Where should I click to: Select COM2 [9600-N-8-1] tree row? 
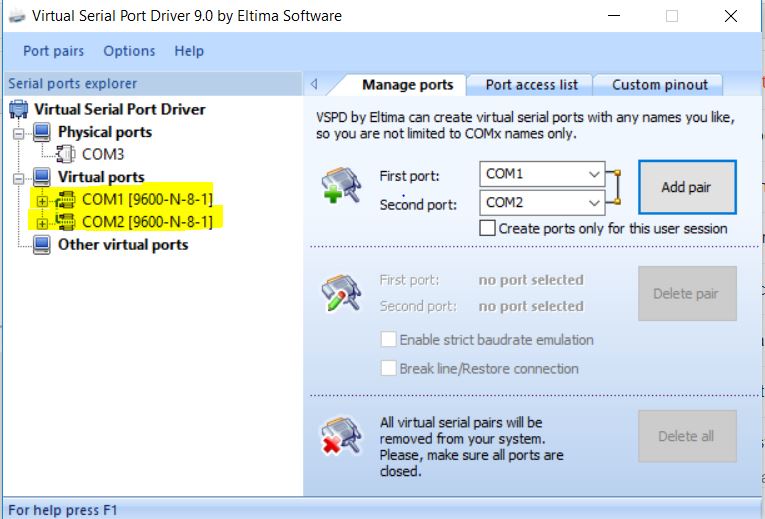(147, 221)
